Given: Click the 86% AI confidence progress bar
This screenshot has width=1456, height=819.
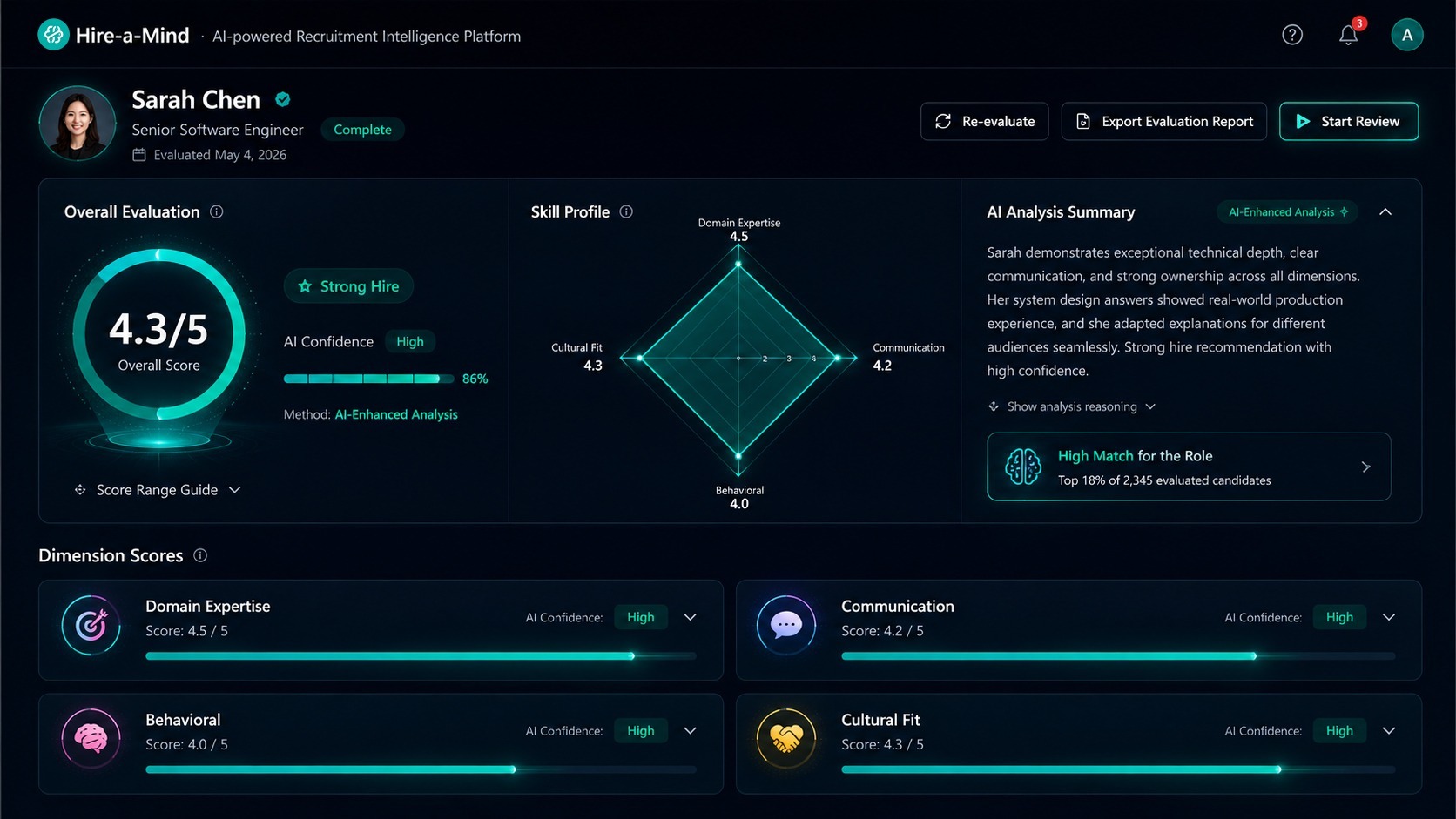Looking at the screenshot, I should coord(368,379).
